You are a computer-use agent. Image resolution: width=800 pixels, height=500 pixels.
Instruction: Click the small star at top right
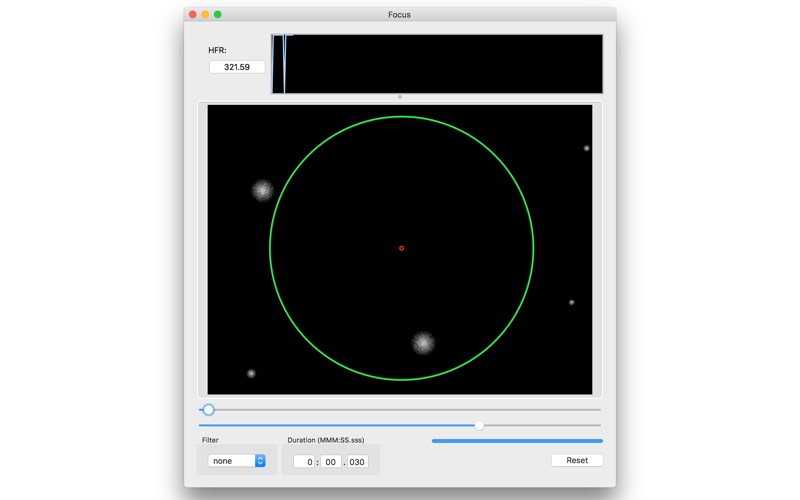point(587,148)
